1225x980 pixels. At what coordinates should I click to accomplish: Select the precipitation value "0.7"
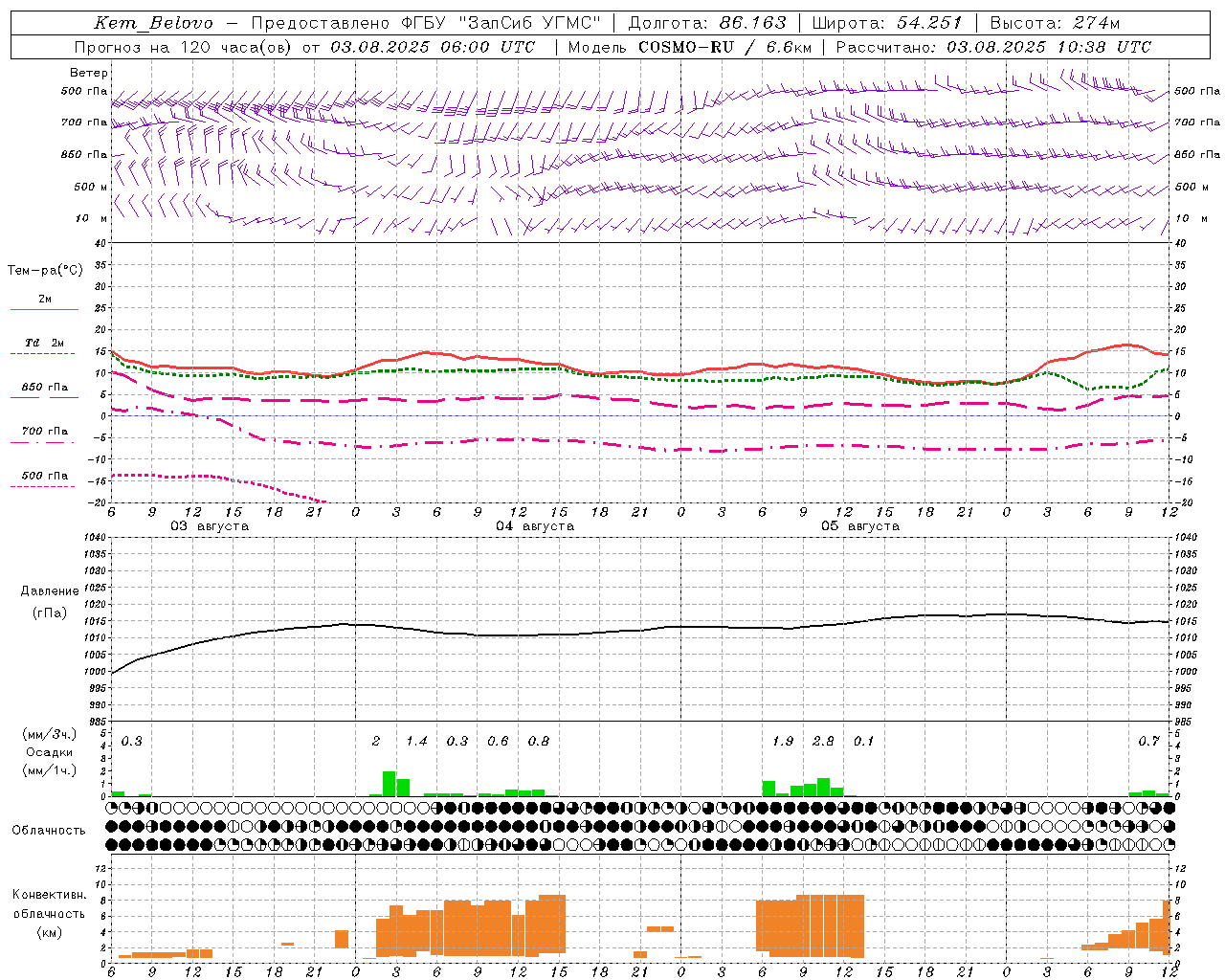1148,741
